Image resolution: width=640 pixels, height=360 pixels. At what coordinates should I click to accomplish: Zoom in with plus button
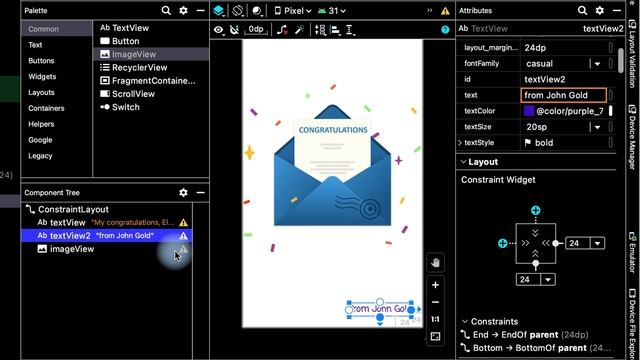pyautogui.click(x=436, y=285)
